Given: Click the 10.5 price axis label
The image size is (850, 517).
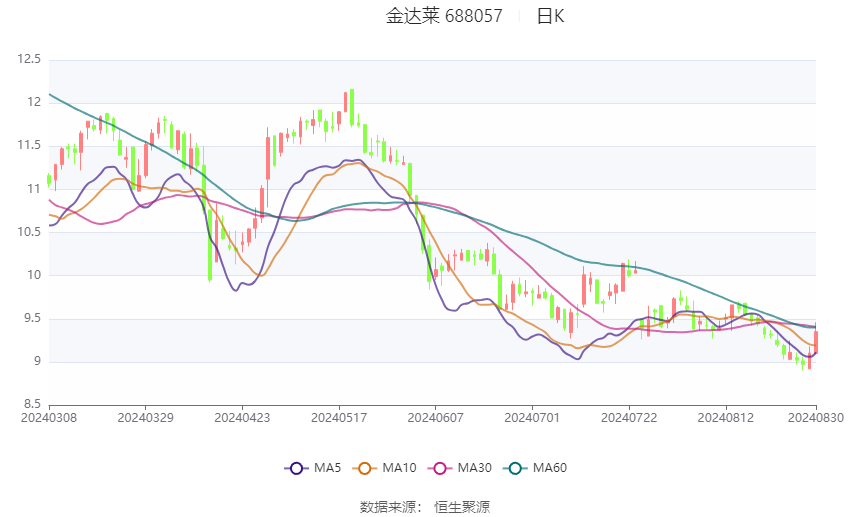Looking at the screenshot, I should [29, 232].
